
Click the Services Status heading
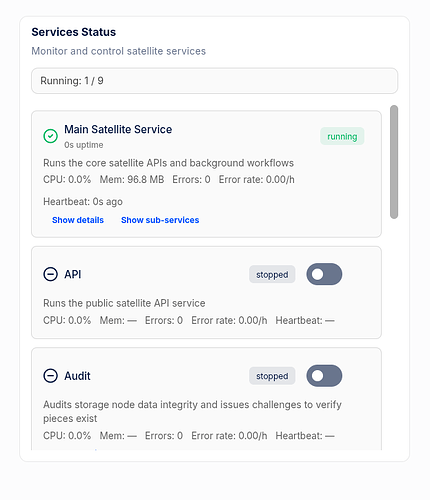(74, 32)
